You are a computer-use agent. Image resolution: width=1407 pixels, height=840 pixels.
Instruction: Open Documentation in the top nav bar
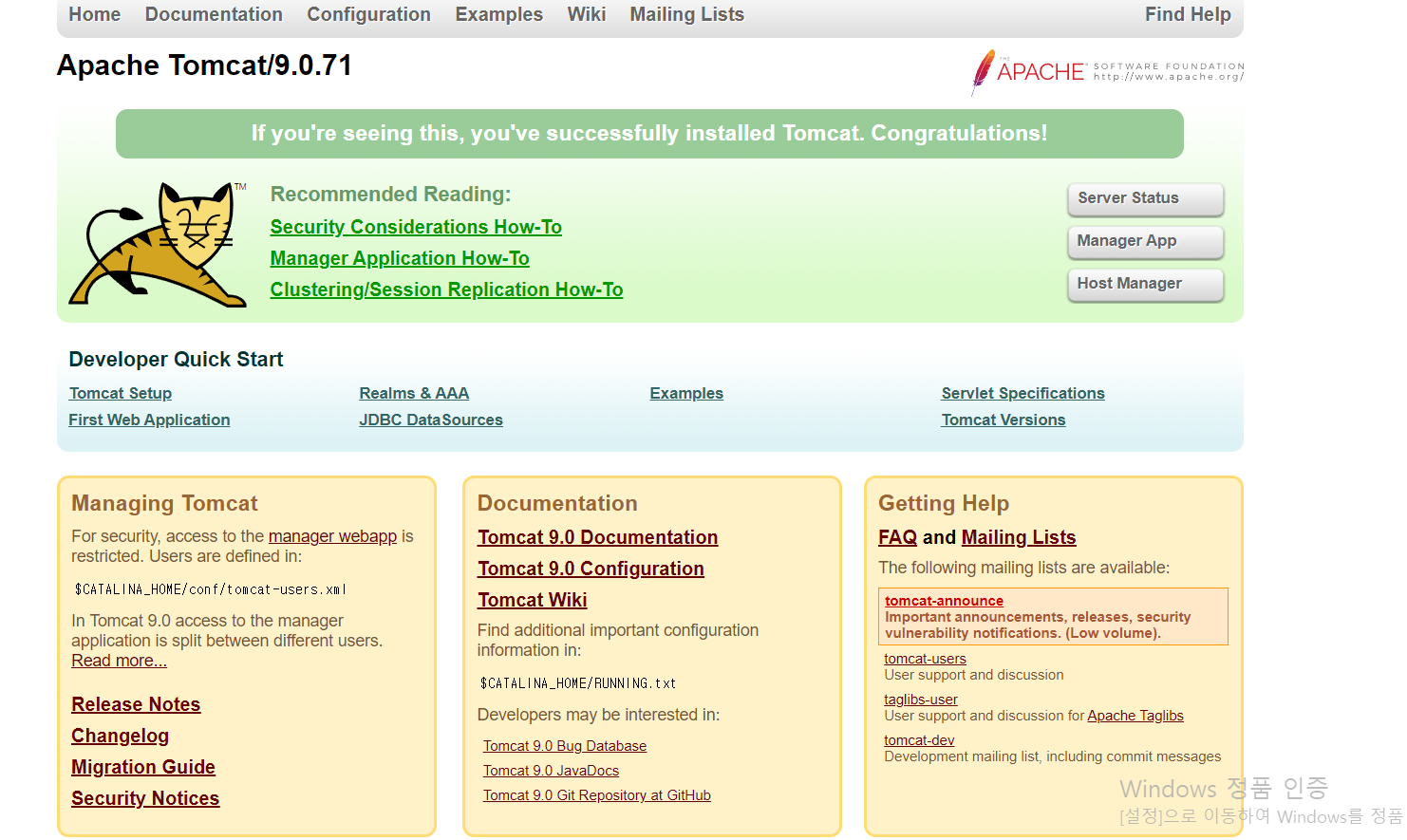click(x=214, y=14)
